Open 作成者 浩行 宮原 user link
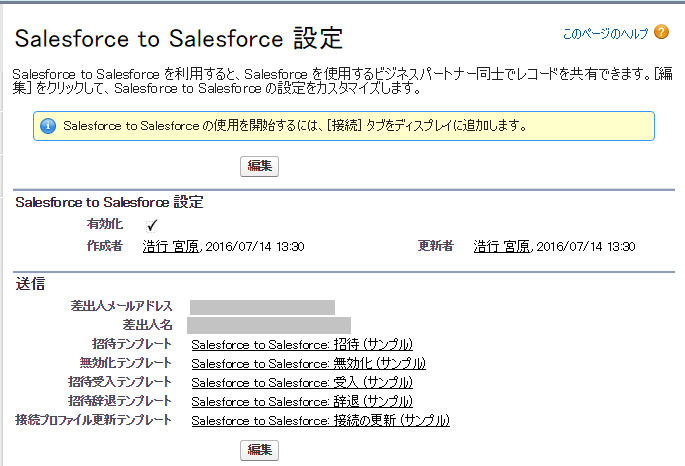Screen dimensions: 685x466 pos(171,247)
